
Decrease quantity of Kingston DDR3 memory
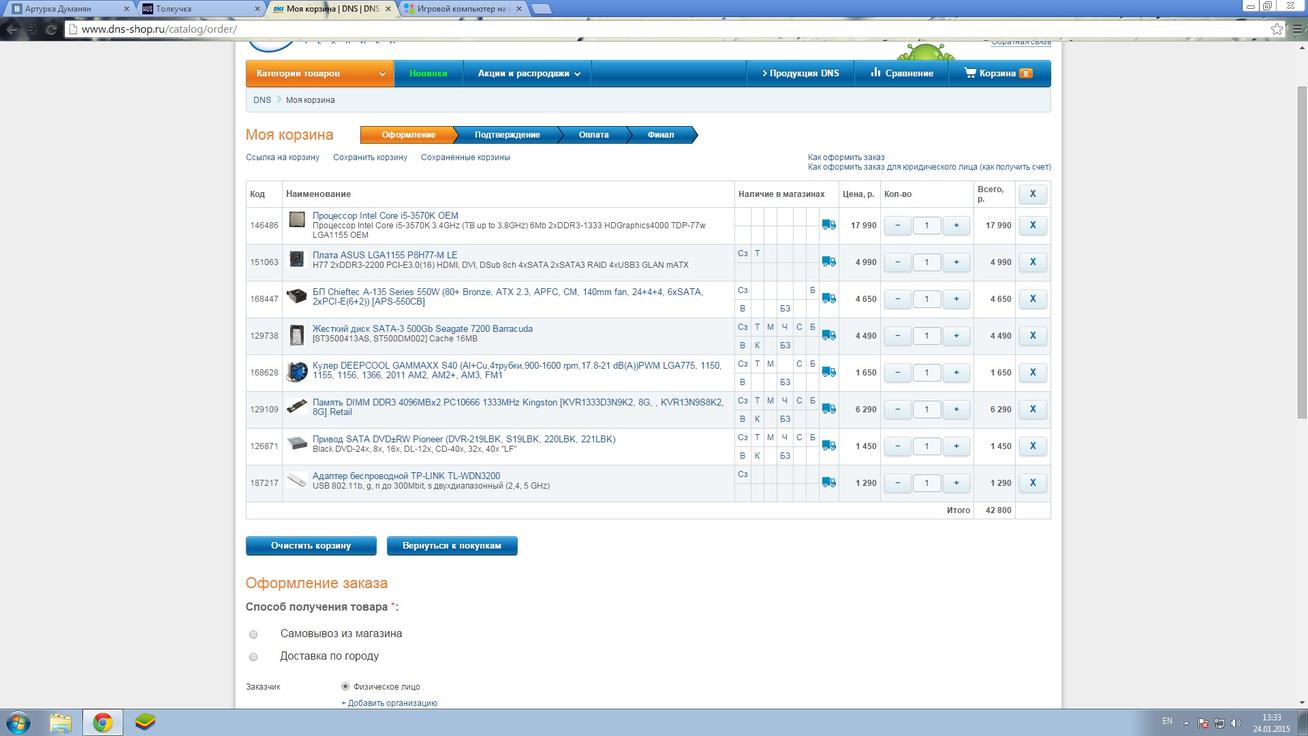898,409
